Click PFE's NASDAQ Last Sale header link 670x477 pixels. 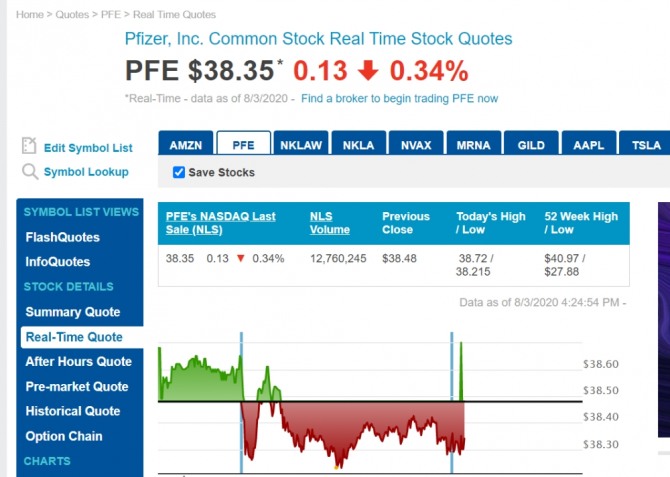(220, 222)
